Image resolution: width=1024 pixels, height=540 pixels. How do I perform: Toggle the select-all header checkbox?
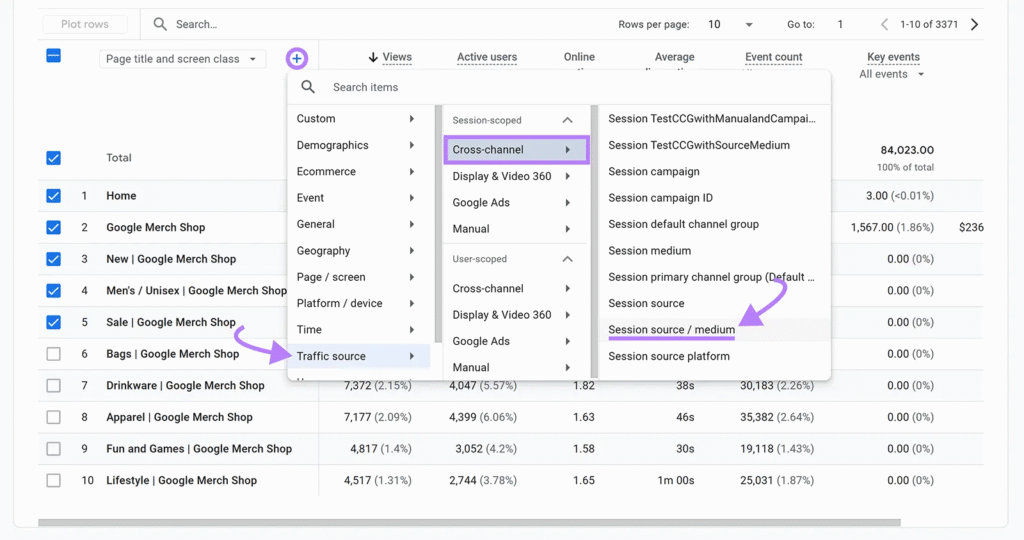tap(54, 56)
